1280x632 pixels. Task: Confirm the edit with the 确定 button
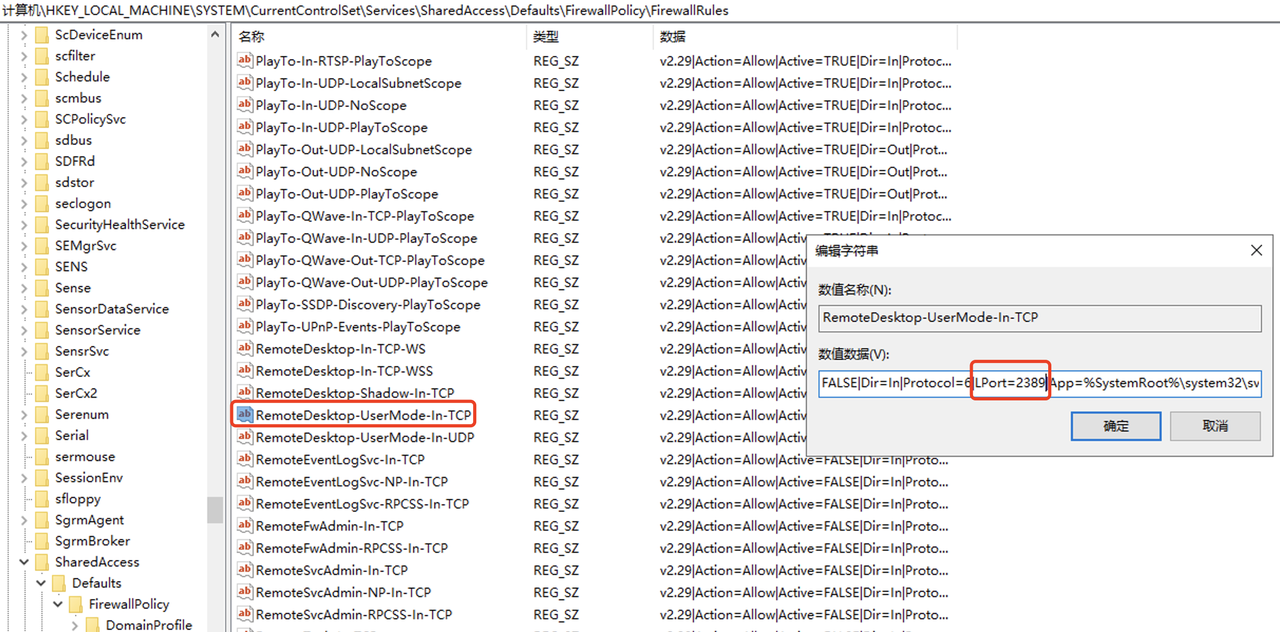(x=1116, y=425)
